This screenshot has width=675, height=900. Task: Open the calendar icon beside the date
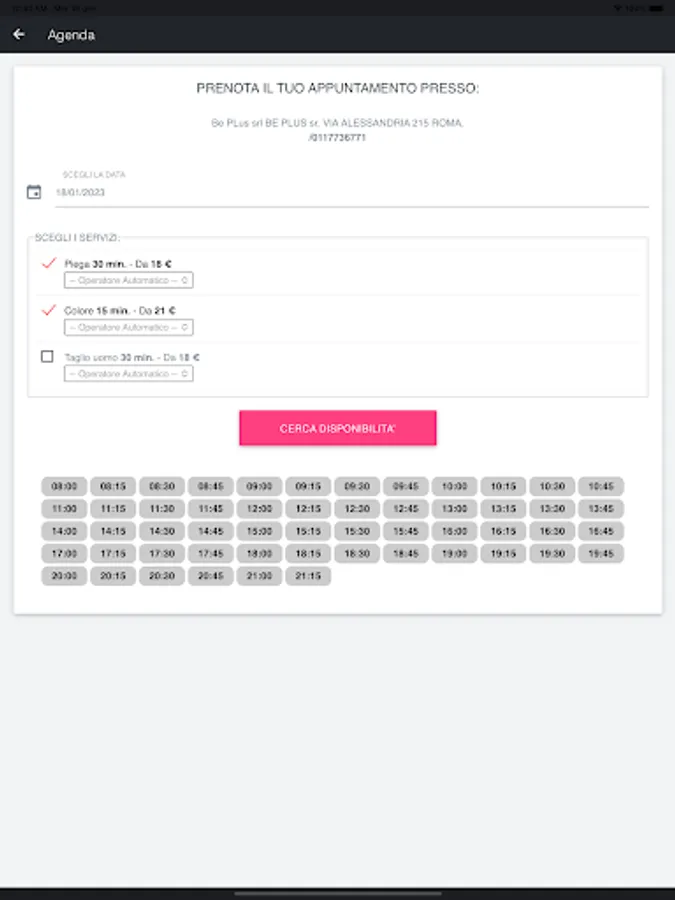tap(34, 192)
